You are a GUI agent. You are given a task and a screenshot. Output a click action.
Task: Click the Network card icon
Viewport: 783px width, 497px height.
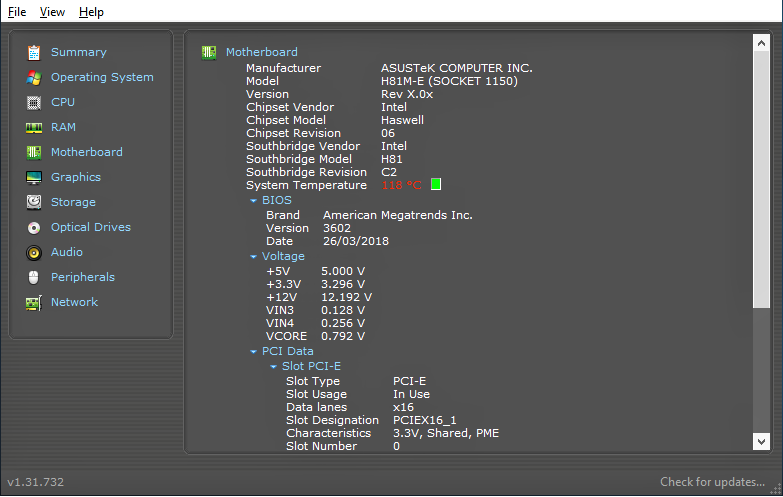pyautogui.click(x=33, y=303)
